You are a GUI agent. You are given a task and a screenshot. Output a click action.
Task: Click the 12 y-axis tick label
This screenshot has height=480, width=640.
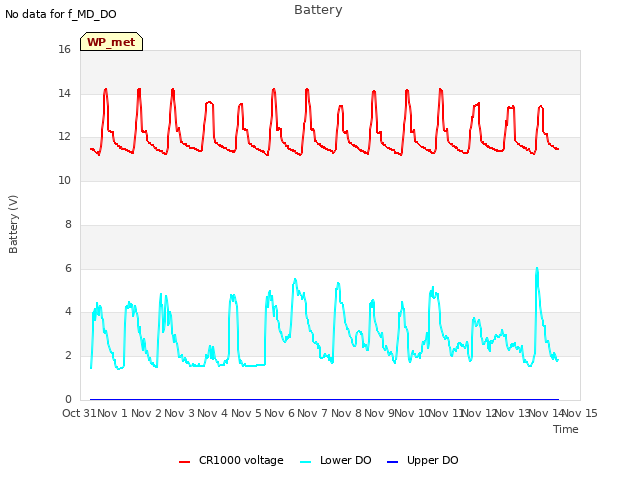click(x=64, y=137)
